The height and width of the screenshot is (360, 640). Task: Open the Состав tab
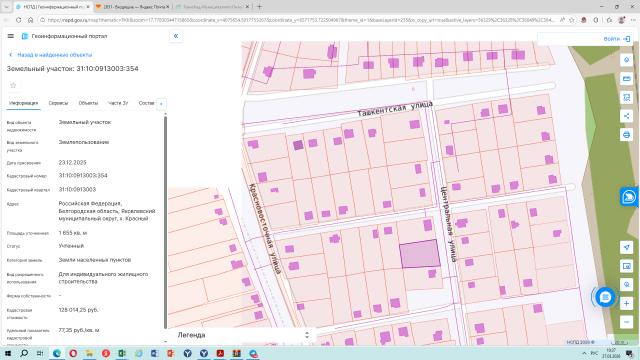[x=147, y=103]
